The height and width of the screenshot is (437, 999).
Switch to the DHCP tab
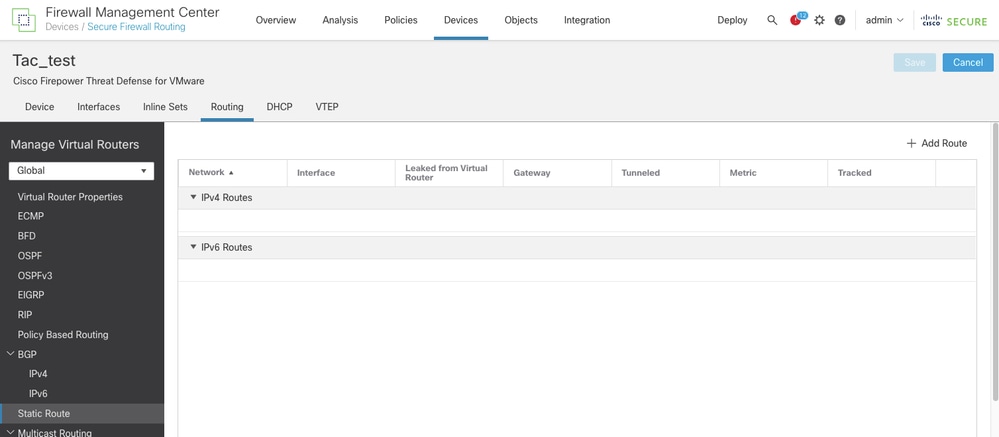[280, 107]
